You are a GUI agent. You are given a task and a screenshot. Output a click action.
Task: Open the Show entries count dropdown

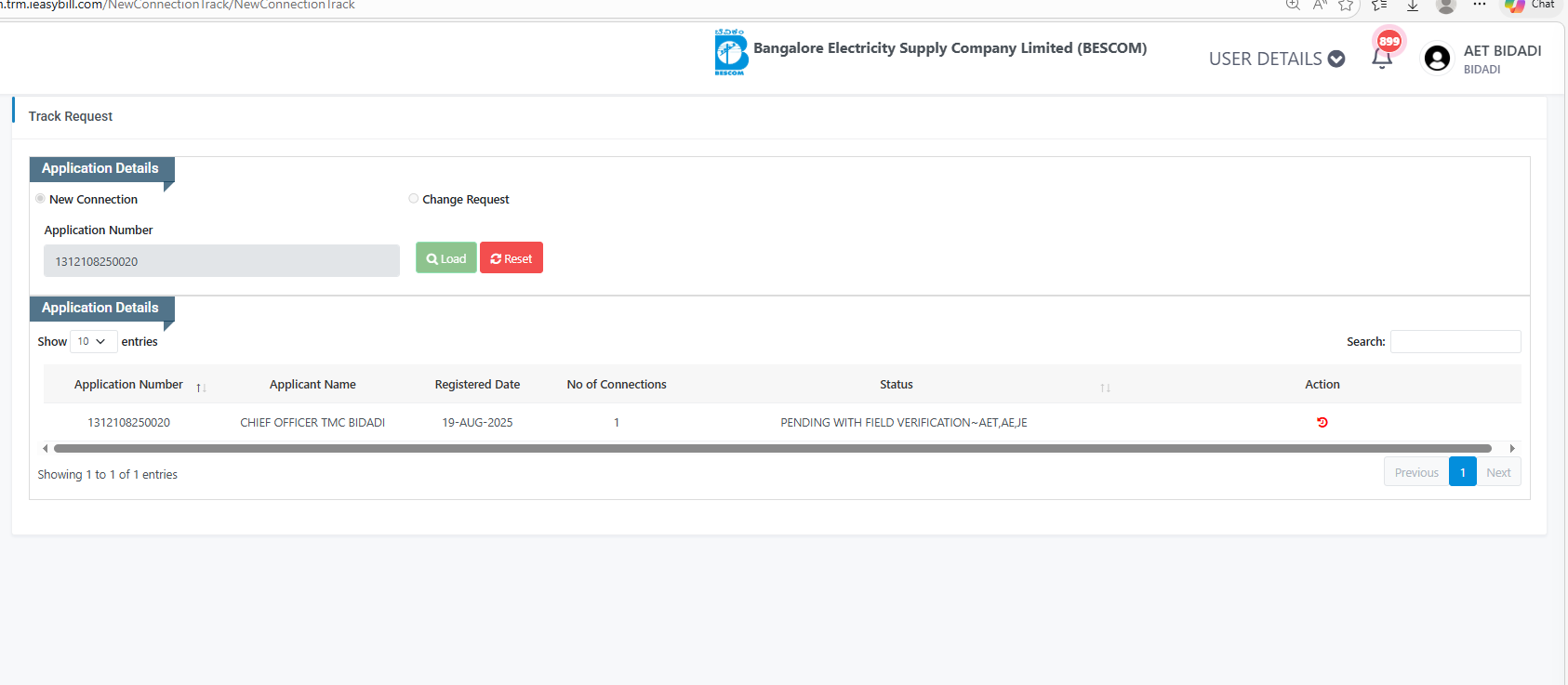[94, 341]
